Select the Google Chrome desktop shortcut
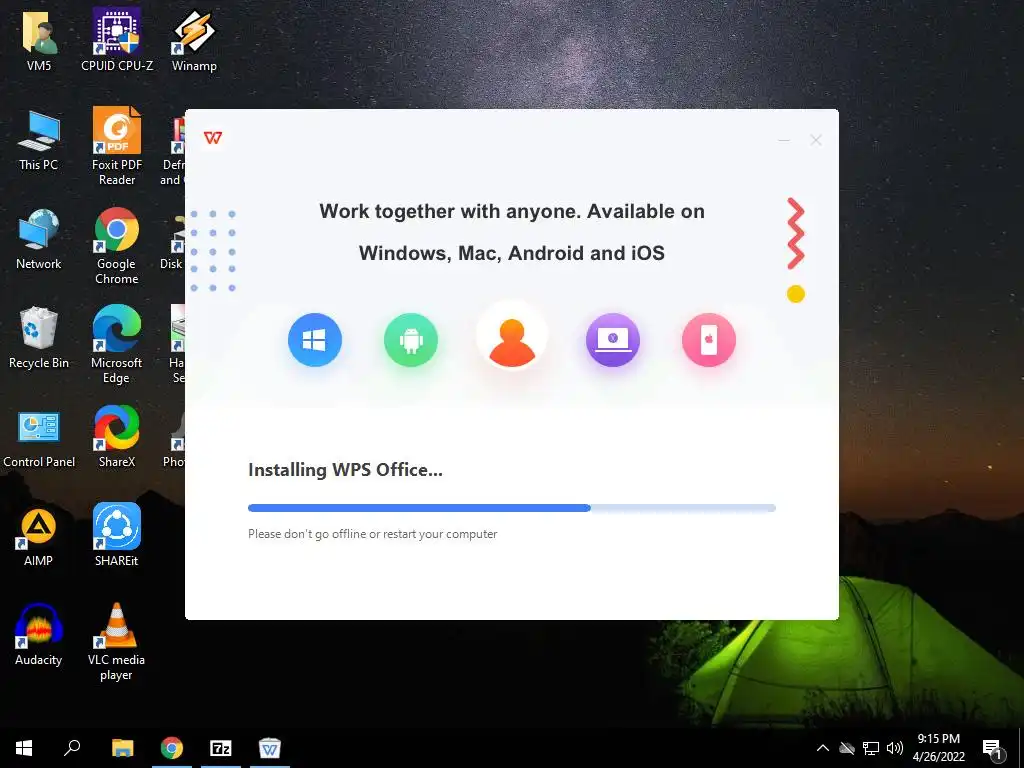The width and height of the screenshot is (1024, 768). [117, 246]
